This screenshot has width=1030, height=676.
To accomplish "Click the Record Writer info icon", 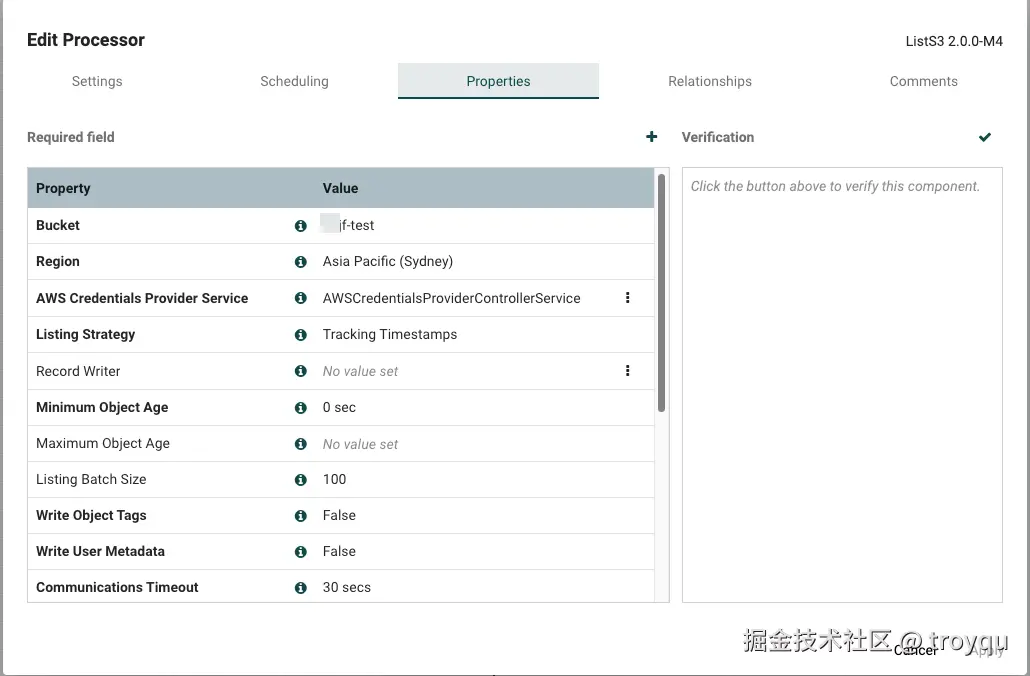I will pos(300,371).
